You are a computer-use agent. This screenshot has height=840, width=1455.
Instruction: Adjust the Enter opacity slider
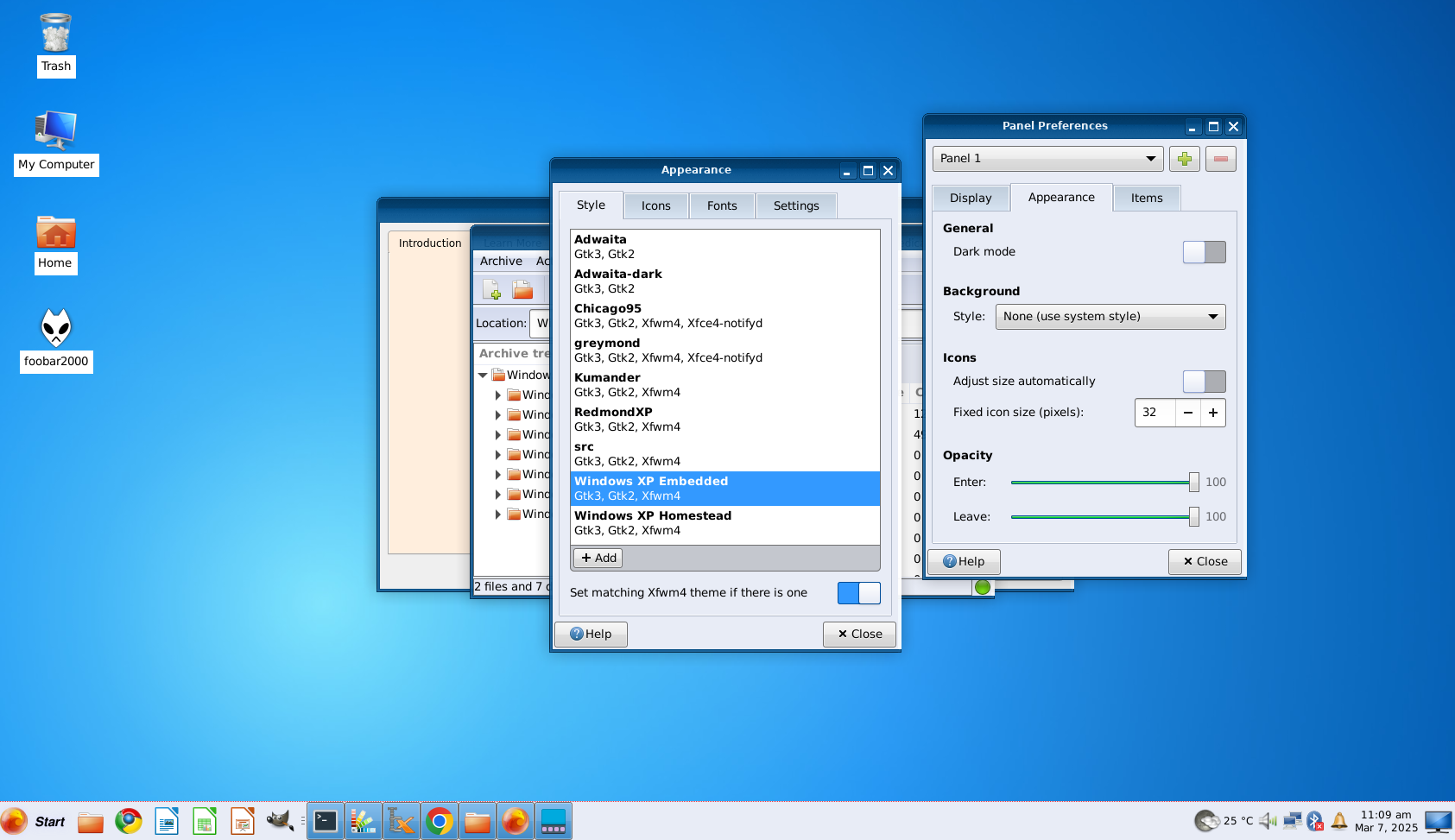tap(1105, 483)
